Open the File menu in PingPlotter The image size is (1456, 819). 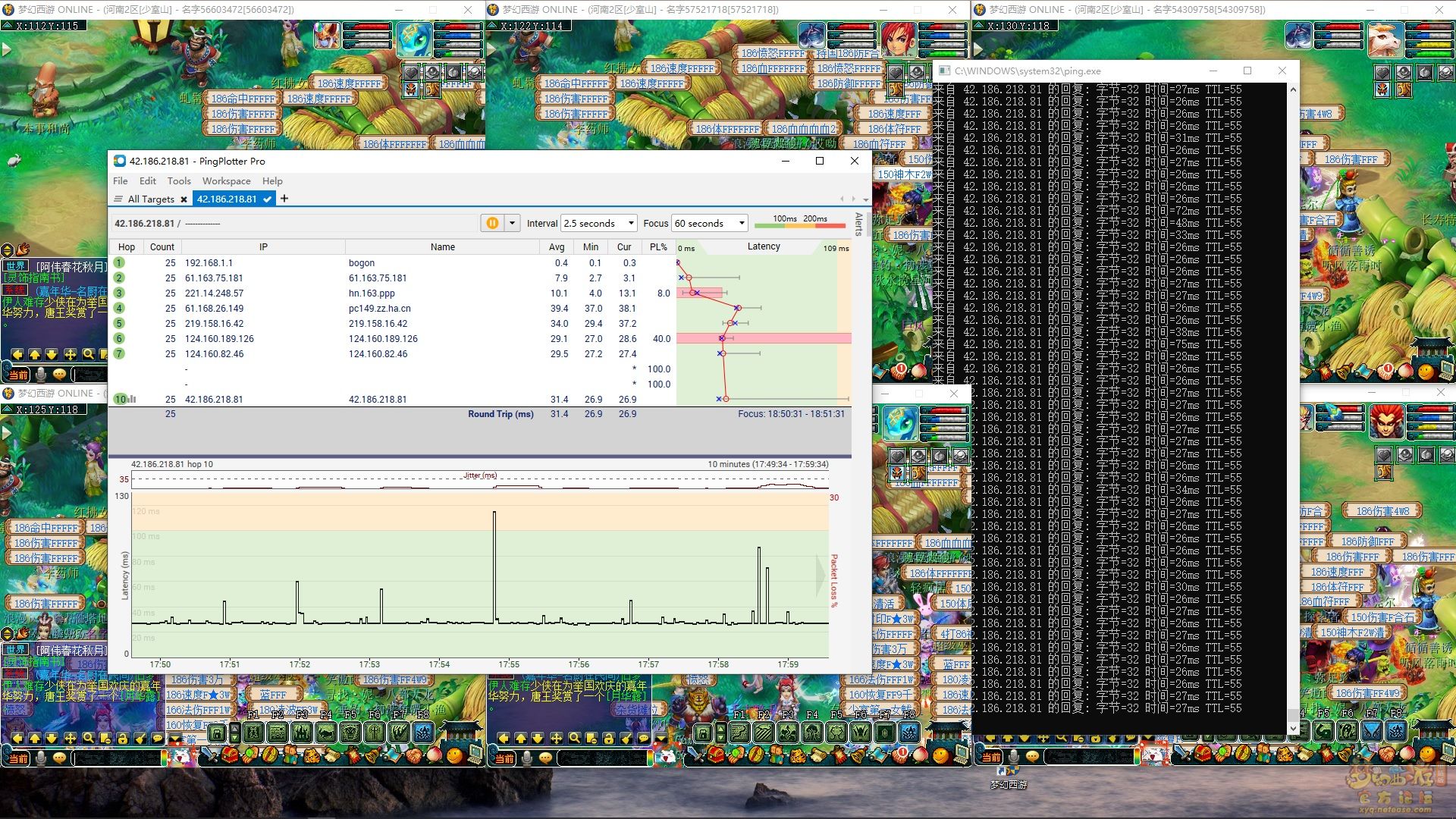pos(120,180)
